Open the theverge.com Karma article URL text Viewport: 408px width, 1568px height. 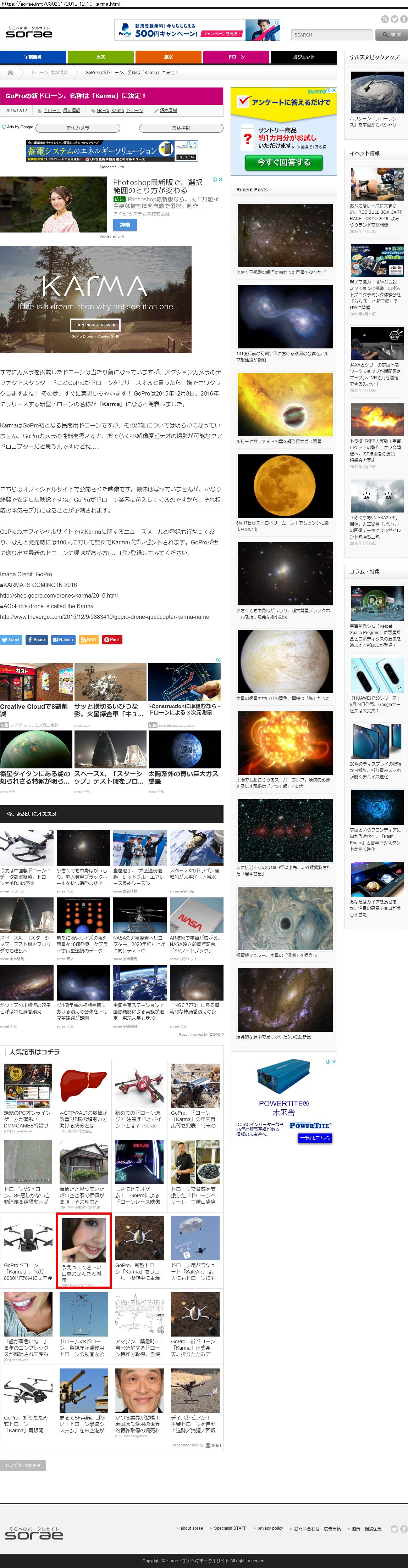(x=105, y=617)
